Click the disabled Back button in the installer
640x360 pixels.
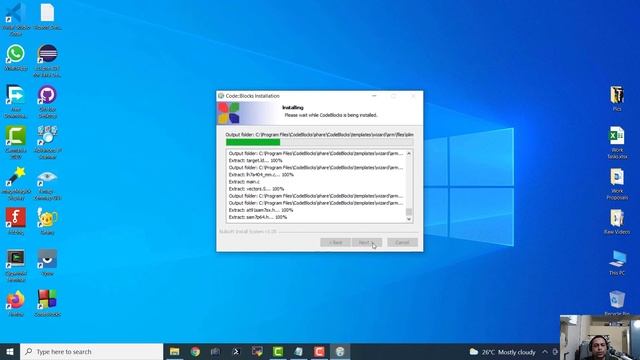(x=335, y=242)
